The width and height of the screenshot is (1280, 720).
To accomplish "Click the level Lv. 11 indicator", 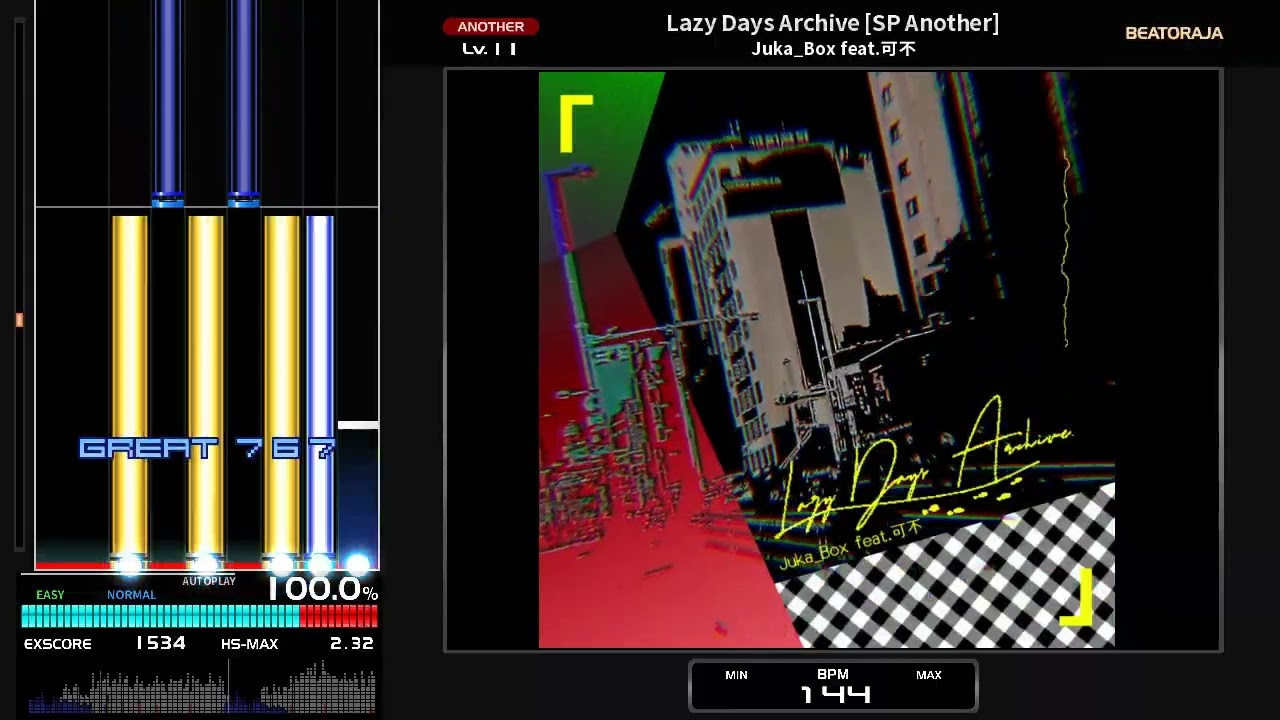I will [489, 48].
